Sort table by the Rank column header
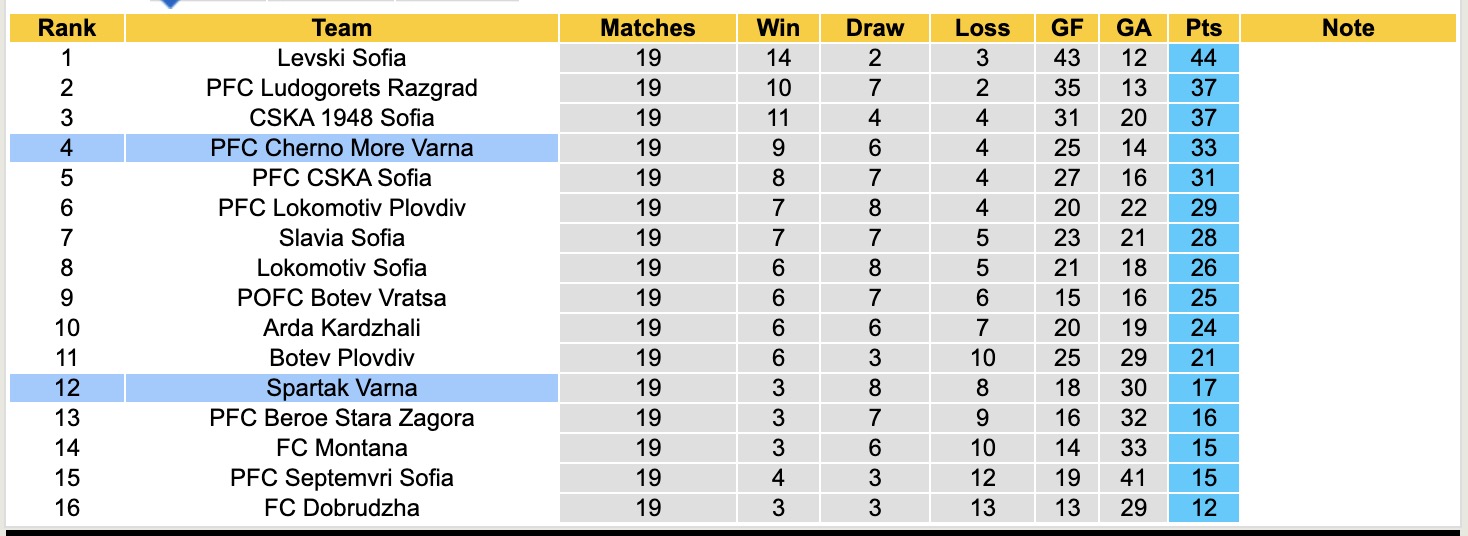This screenshot has height=536, width=1468. (x=66, y=28)
